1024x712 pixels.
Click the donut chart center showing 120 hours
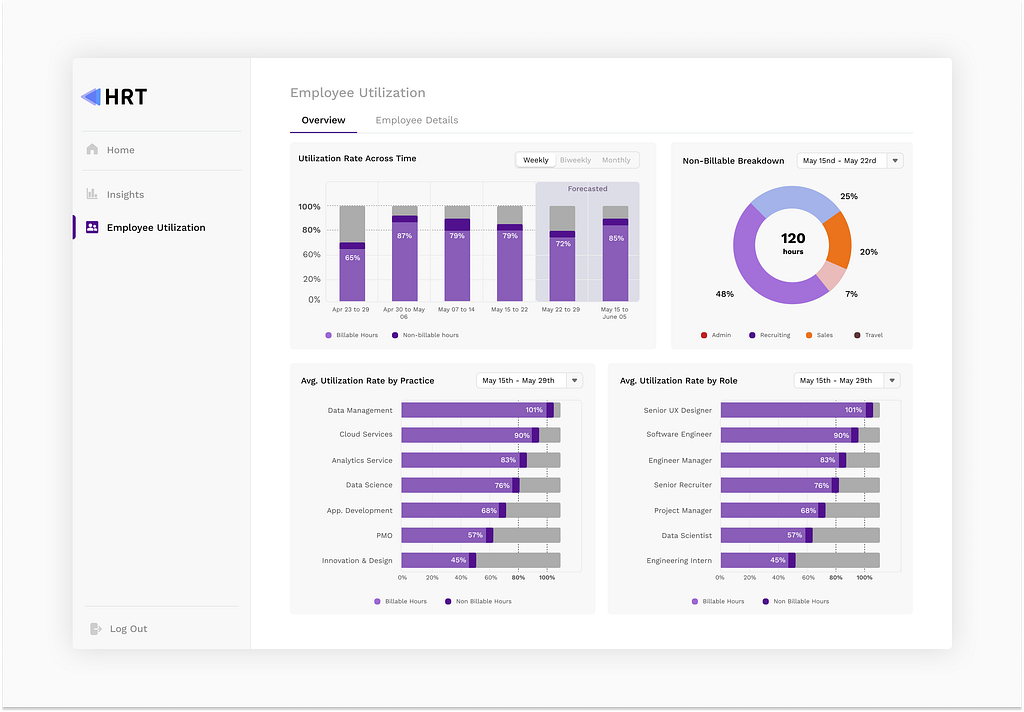[x=792, y=243]
